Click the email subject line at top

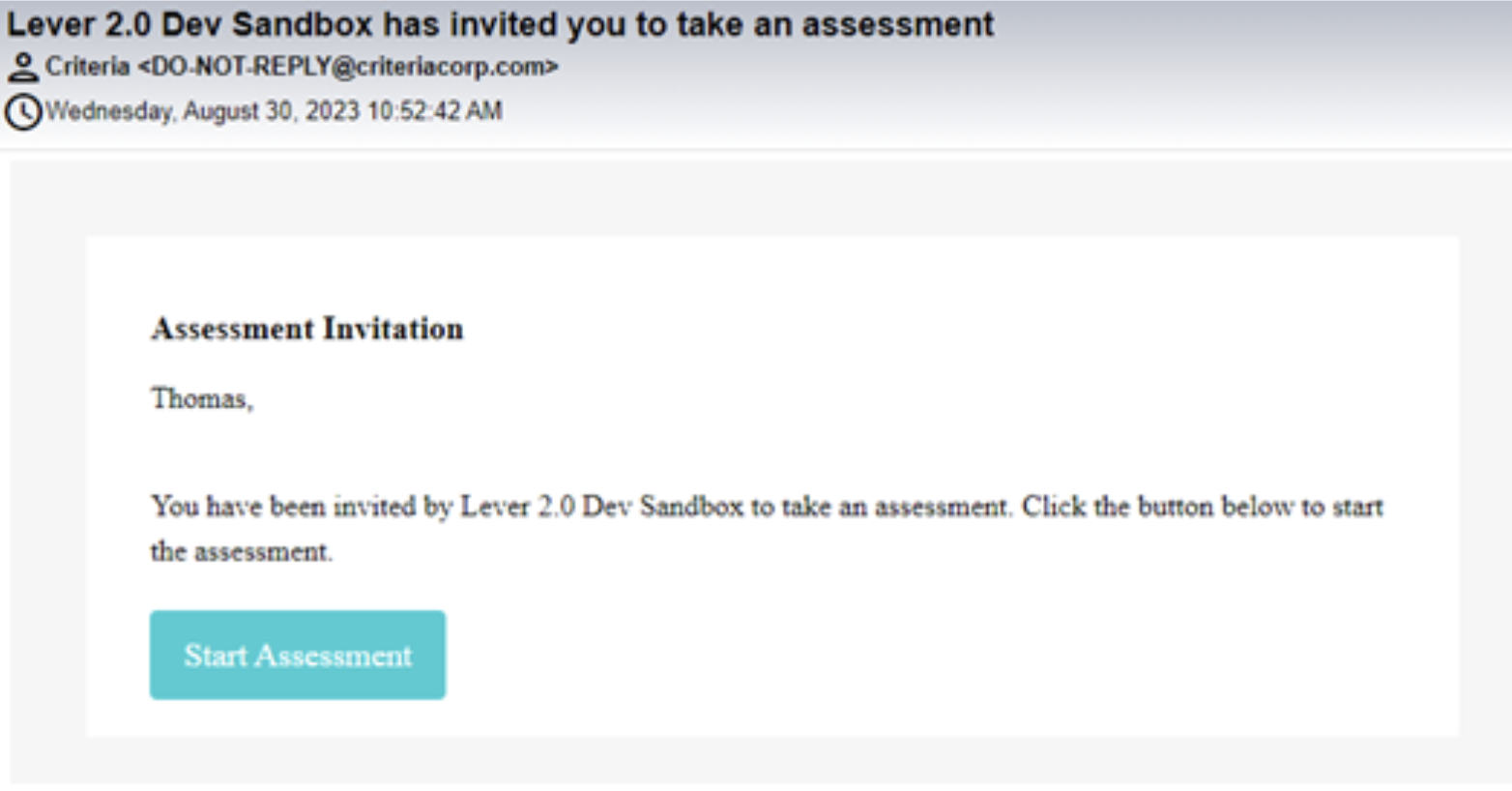[x=500, y=23]
